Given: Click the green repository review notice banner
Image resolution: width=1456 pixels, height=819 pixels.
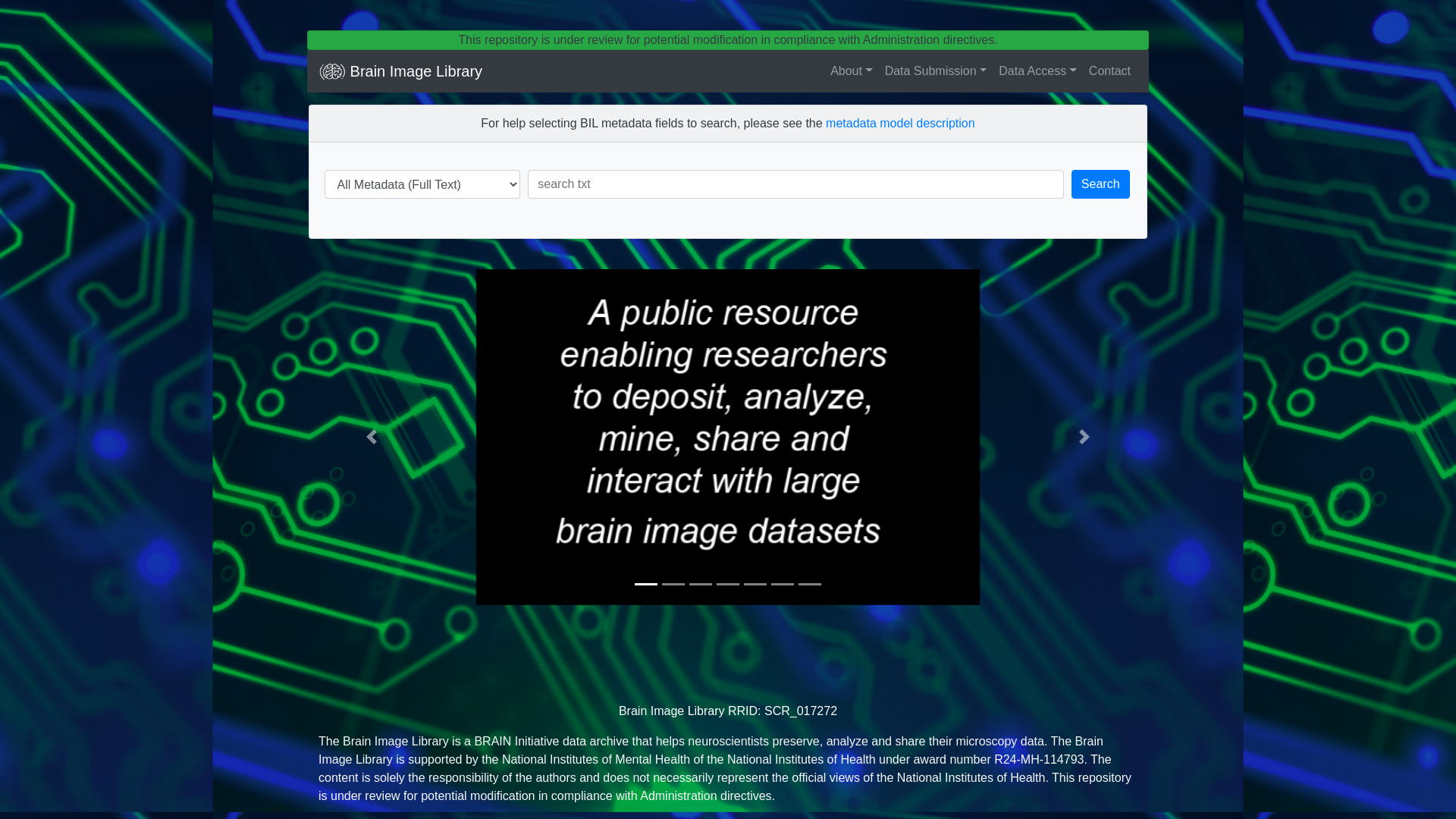Looking at the screenshot, I should (x=728, y=40).
